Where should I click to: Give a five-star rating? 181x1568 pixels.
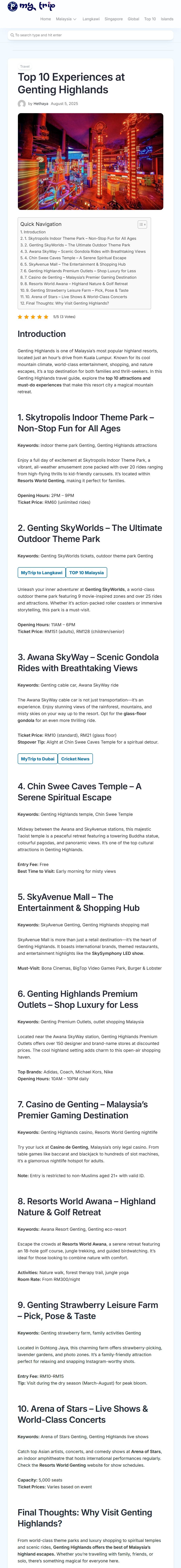(x=46, y=317)
